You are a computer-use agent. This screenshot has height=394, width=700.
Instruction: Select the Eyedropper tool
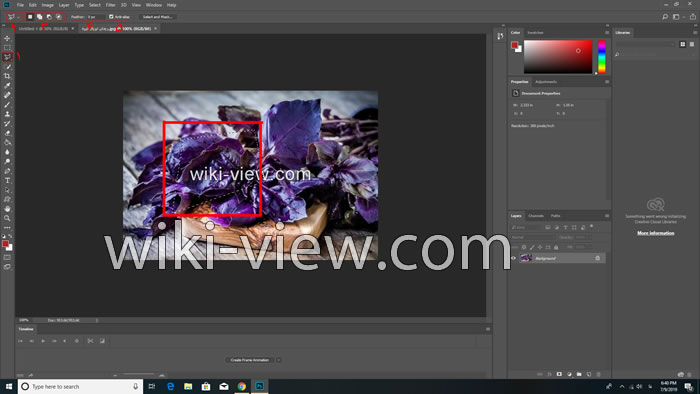(7, 86)
